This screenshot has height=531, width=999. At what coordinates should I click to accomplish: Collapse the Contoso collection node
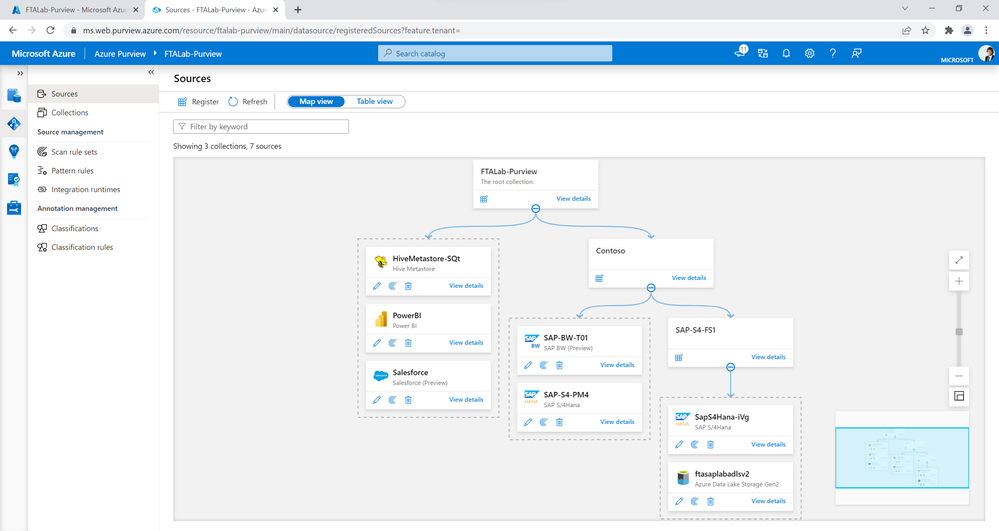coord(651,287)
